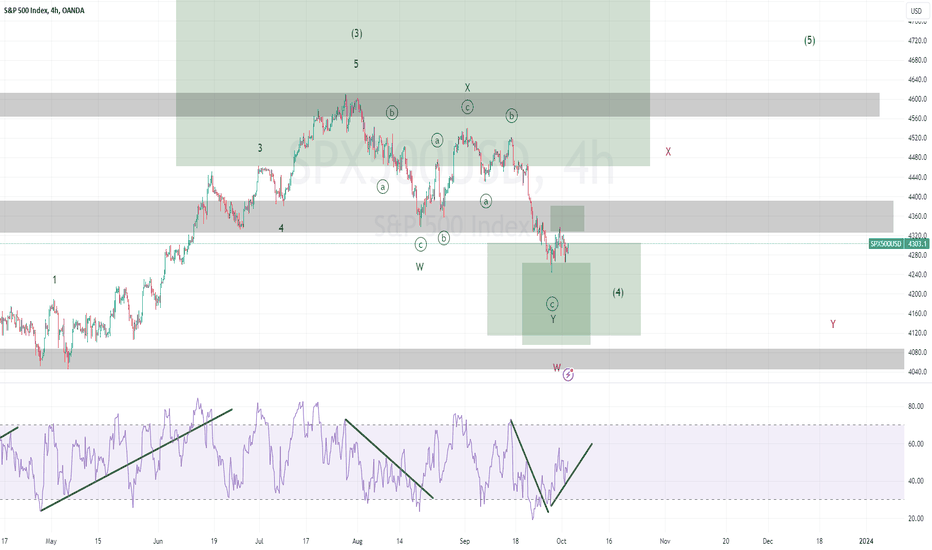932x550 pixels.
Task: Select the black X label above circled c
Action: (x=467, y=87)
